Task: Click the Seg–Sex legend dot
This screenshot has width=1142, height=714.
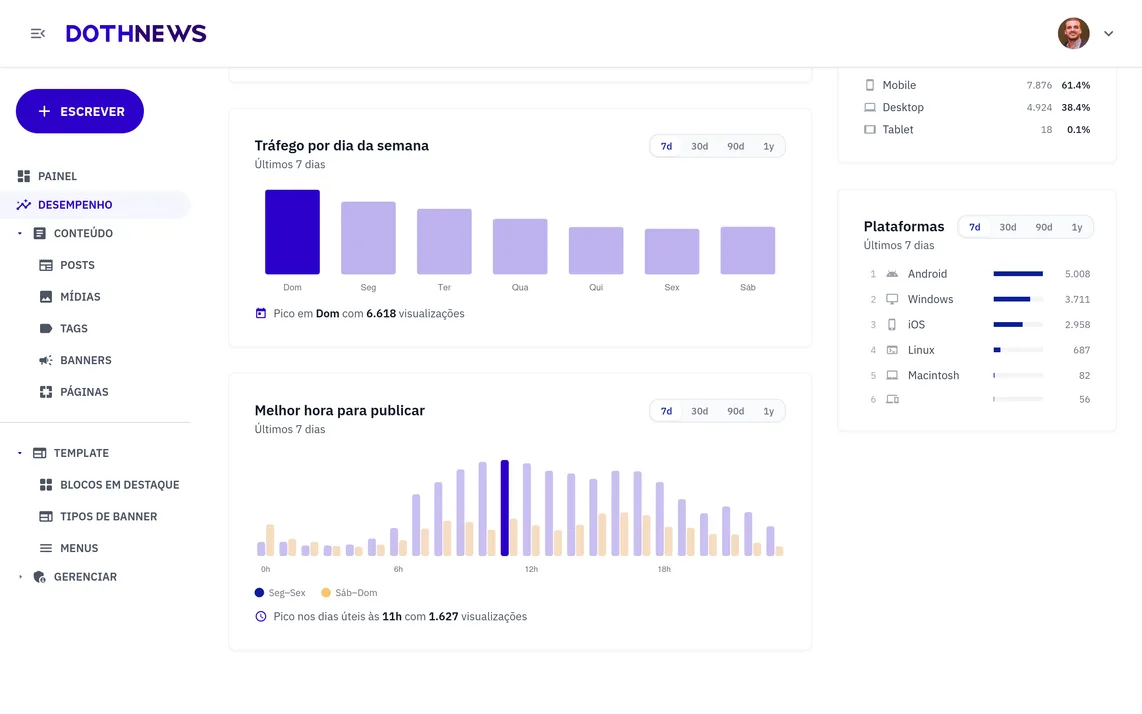Action: [259, 592]
